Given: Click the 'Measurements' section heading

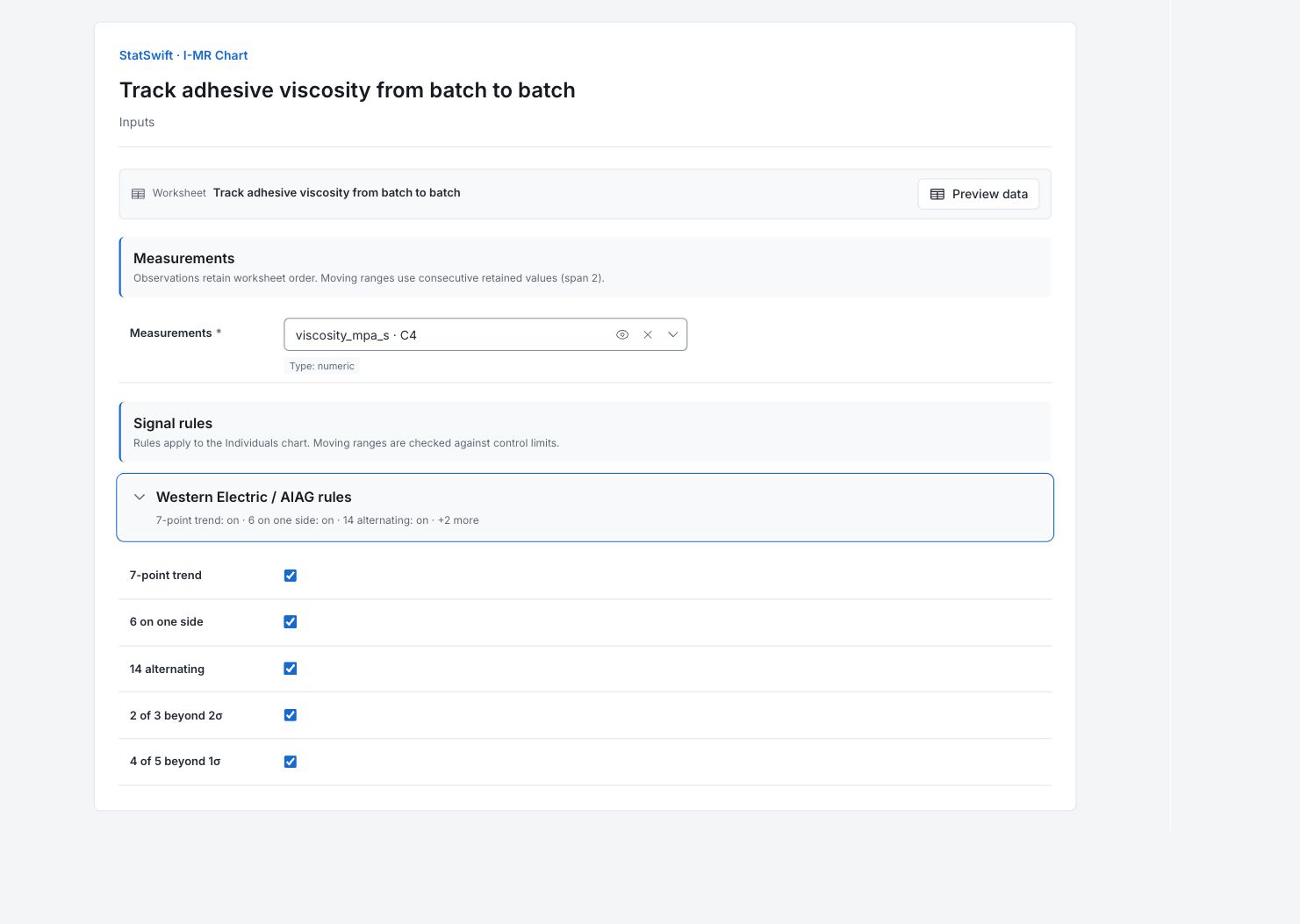Looking at the screenshot, I should coord(184,258).
